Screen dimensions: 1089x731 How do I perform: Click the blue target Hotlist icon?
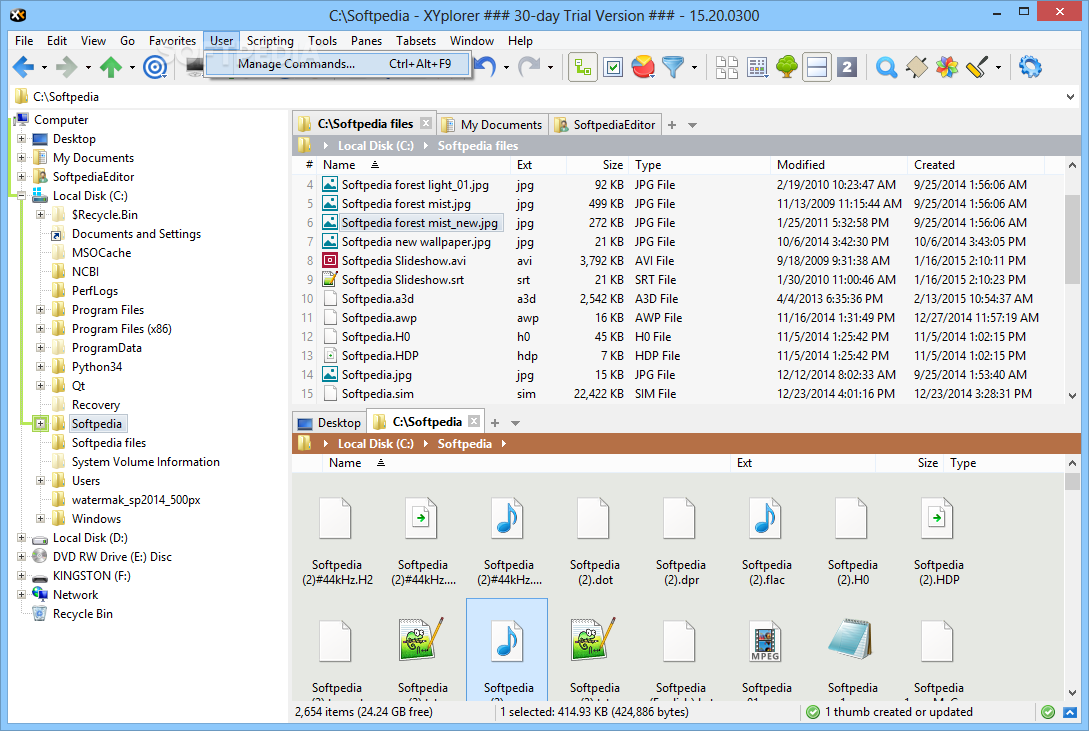tap(155, 67)
